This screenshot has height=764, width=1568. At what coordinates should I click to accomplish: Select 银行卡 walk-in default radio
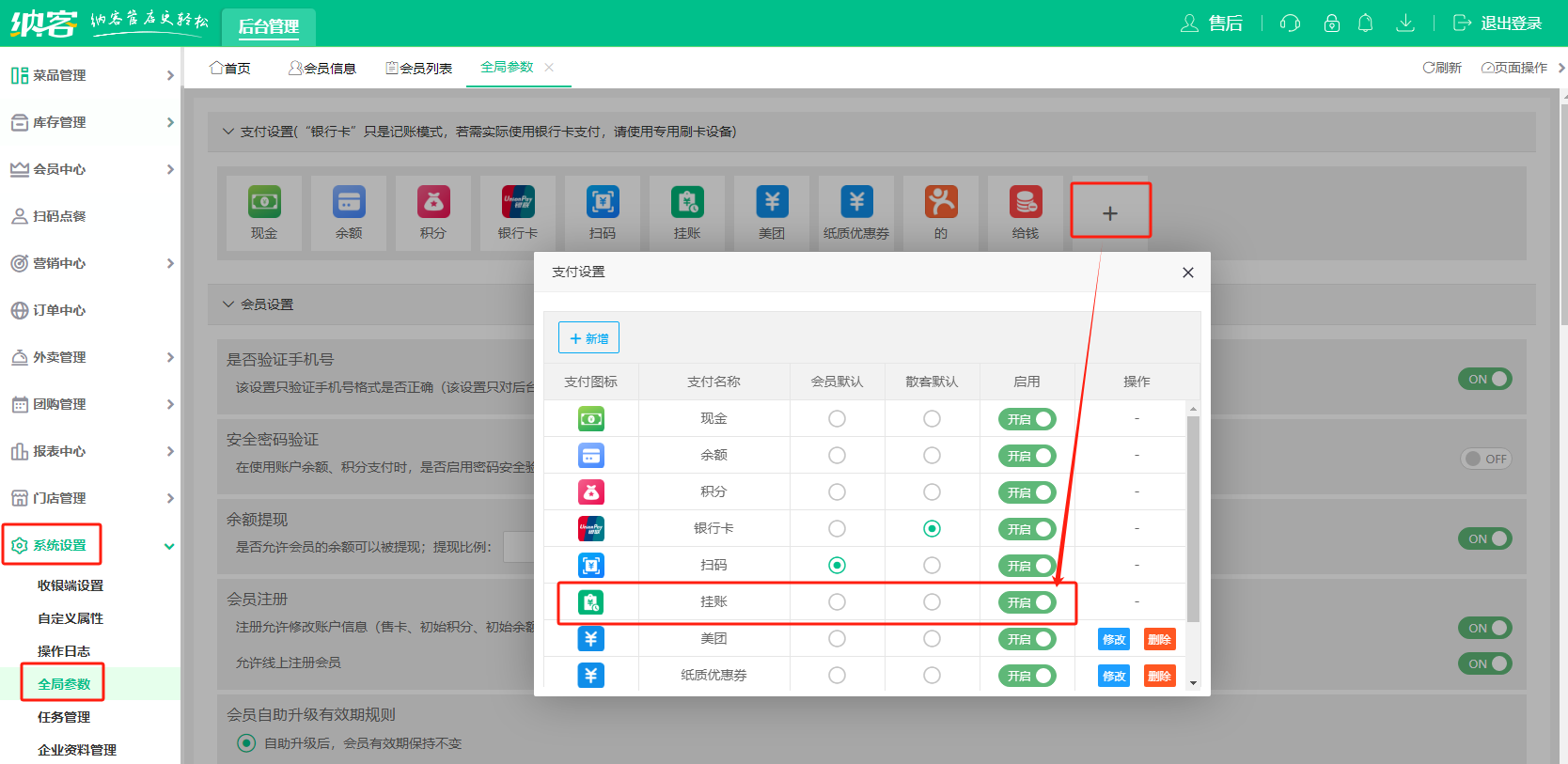[x=932, y=529]
